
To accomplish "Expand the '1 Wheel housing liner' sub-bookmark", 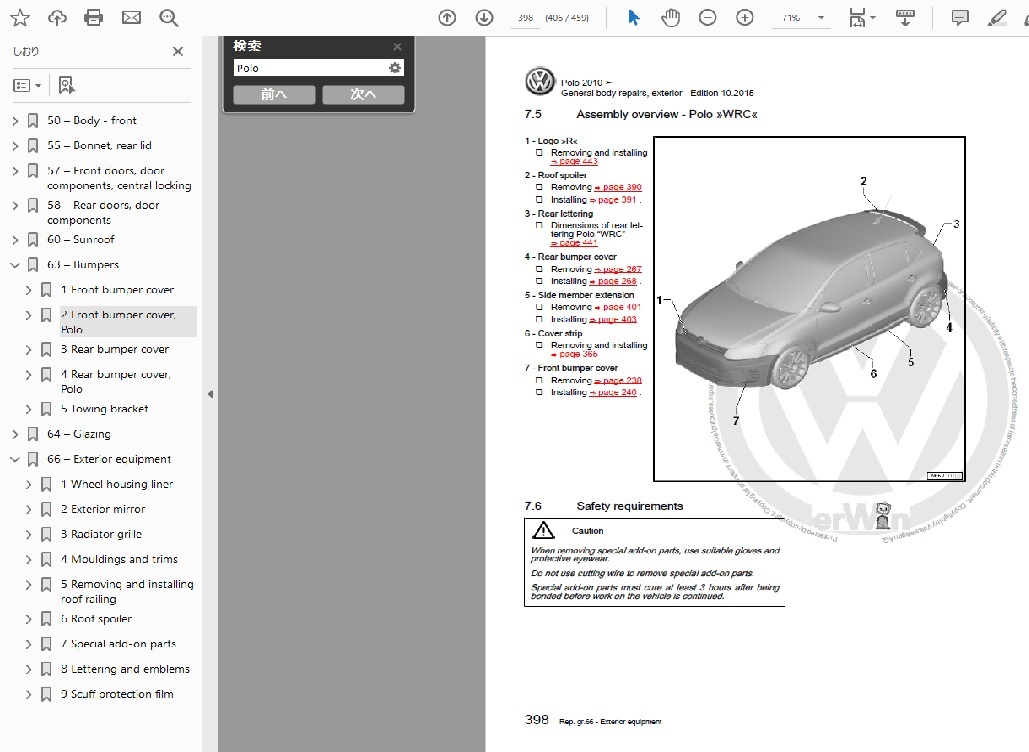I will [28, 484].
